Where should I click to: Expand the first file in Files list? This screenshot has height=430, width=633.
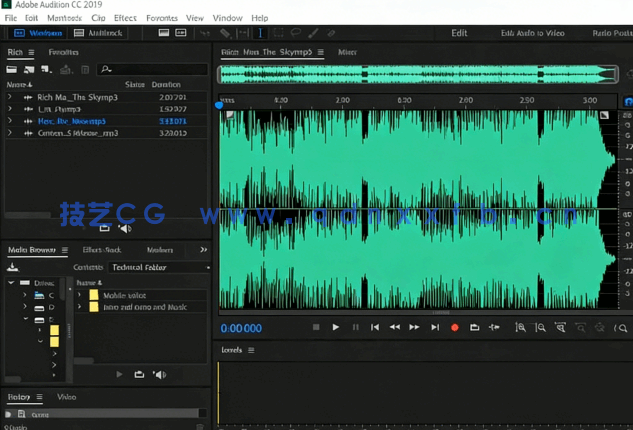coord(11,97)
